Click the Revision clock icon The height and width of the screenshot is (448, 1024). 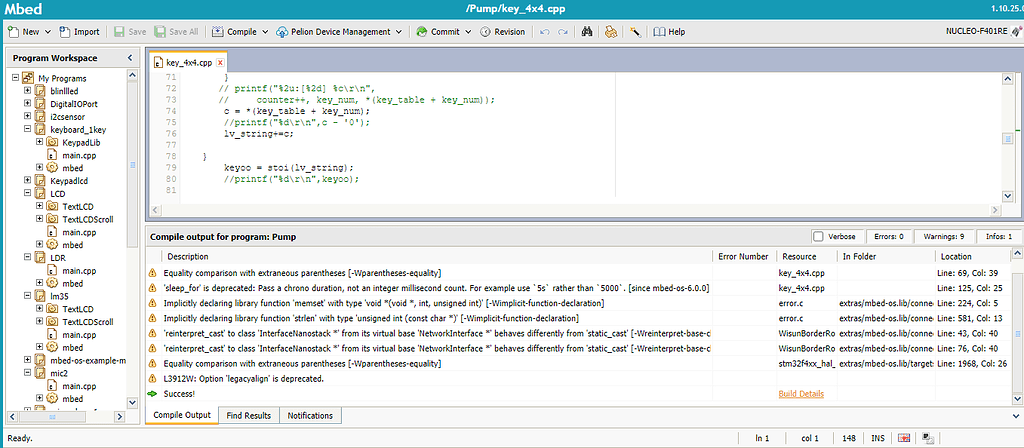click(x=484, y=31)
